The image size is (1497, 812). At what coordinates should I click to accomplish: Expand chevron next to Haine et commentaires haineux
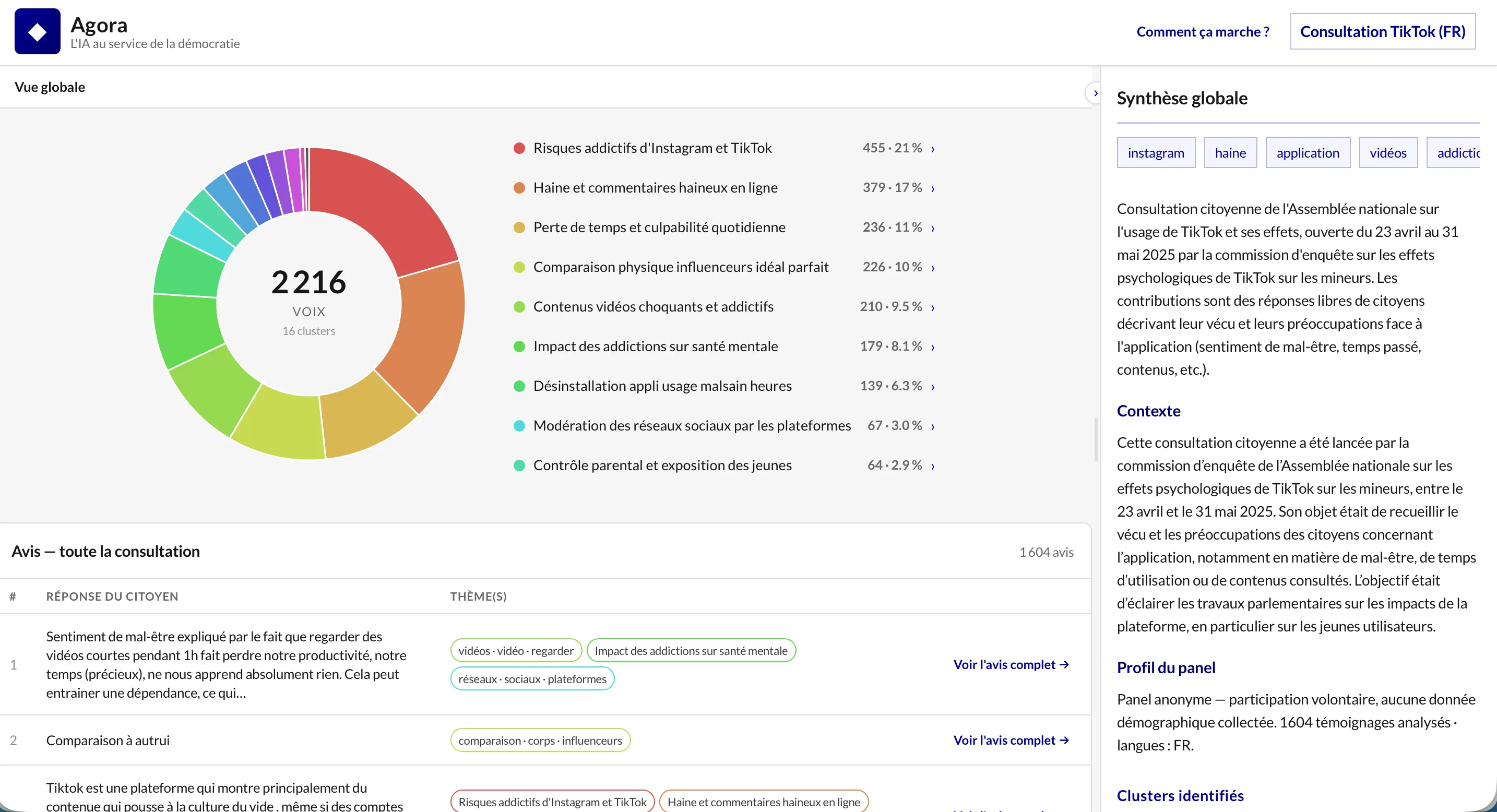(933, 188)
